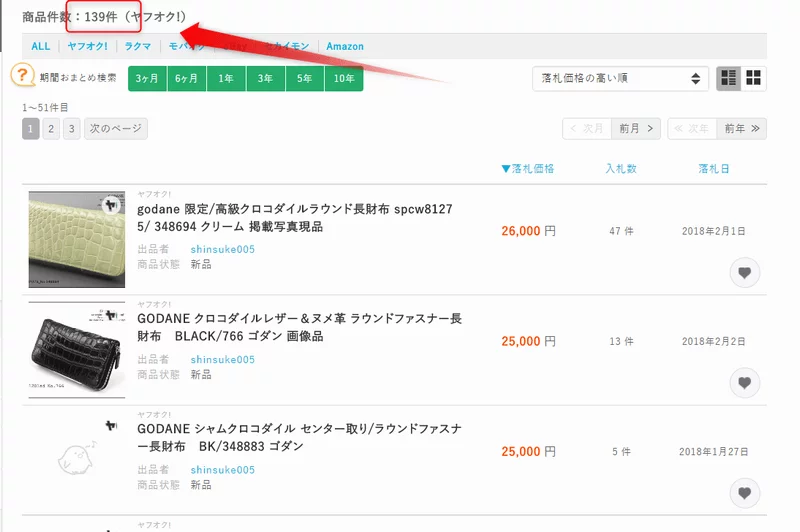This screenshot has width=800, height=532.
Task: Go to results page 3
Action: point(71,129)
